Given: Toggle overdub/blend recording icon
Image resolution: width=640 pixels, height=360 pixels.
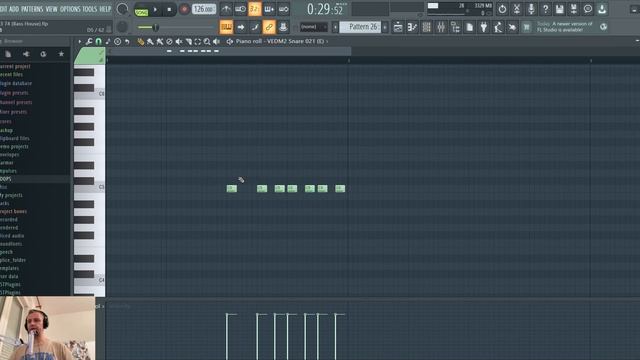Looking at the screenshot, I should (269, 9).
